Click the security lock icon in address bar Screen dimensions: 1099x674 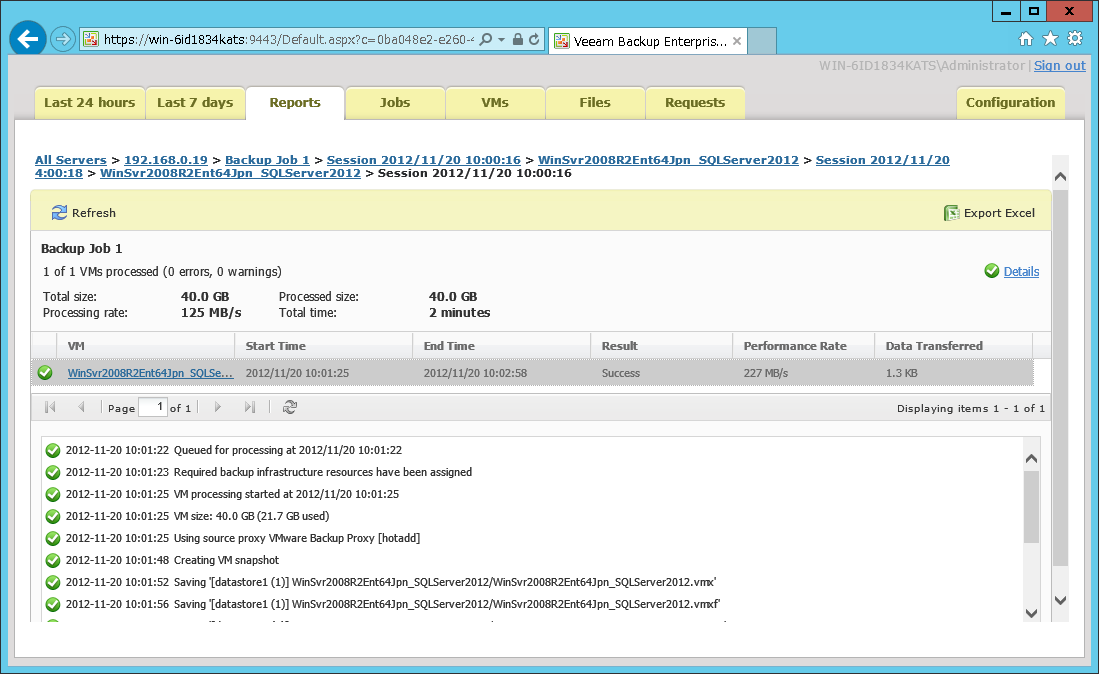pos(518,40)
